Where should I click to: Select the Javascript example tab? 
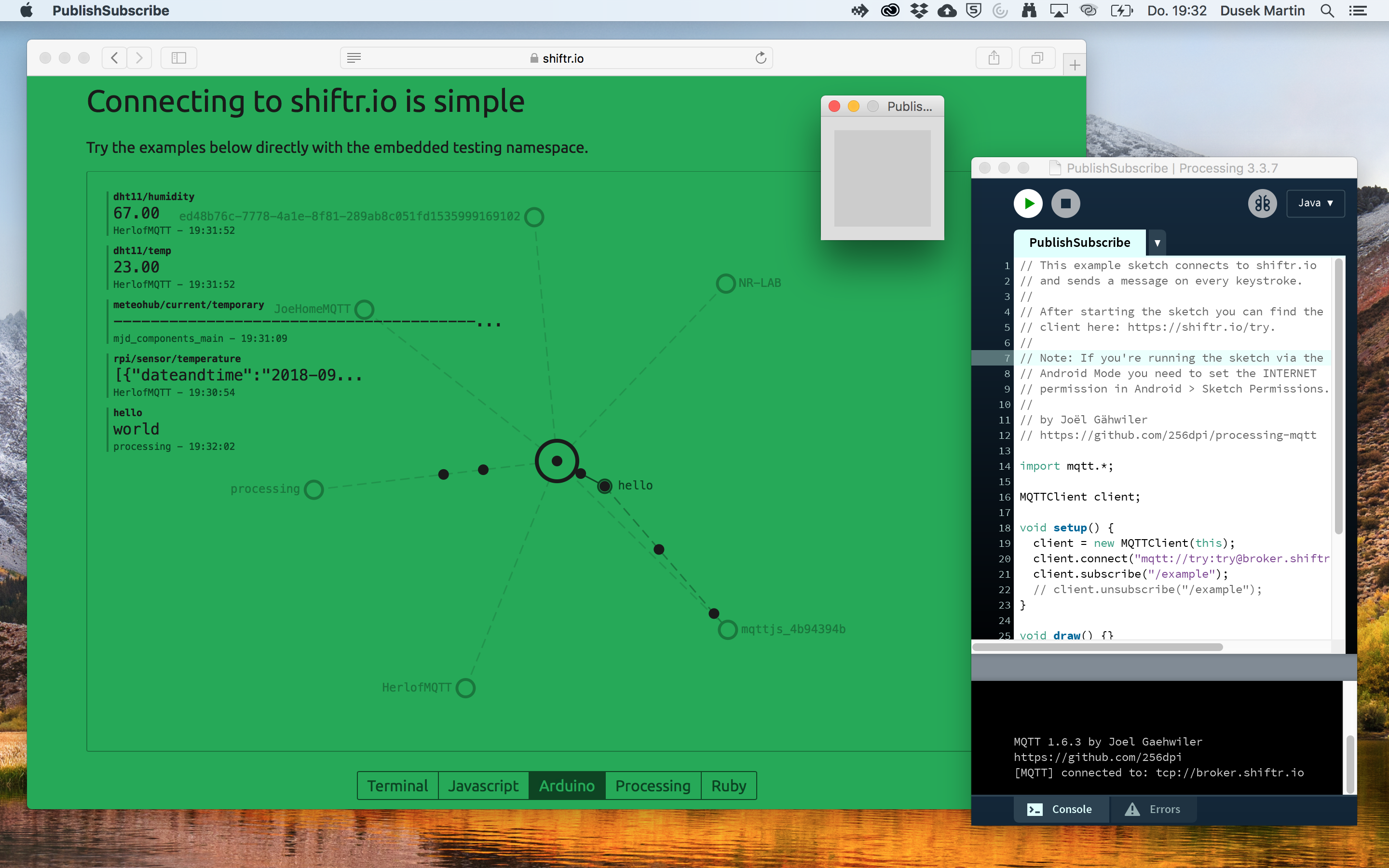(483, 786)
